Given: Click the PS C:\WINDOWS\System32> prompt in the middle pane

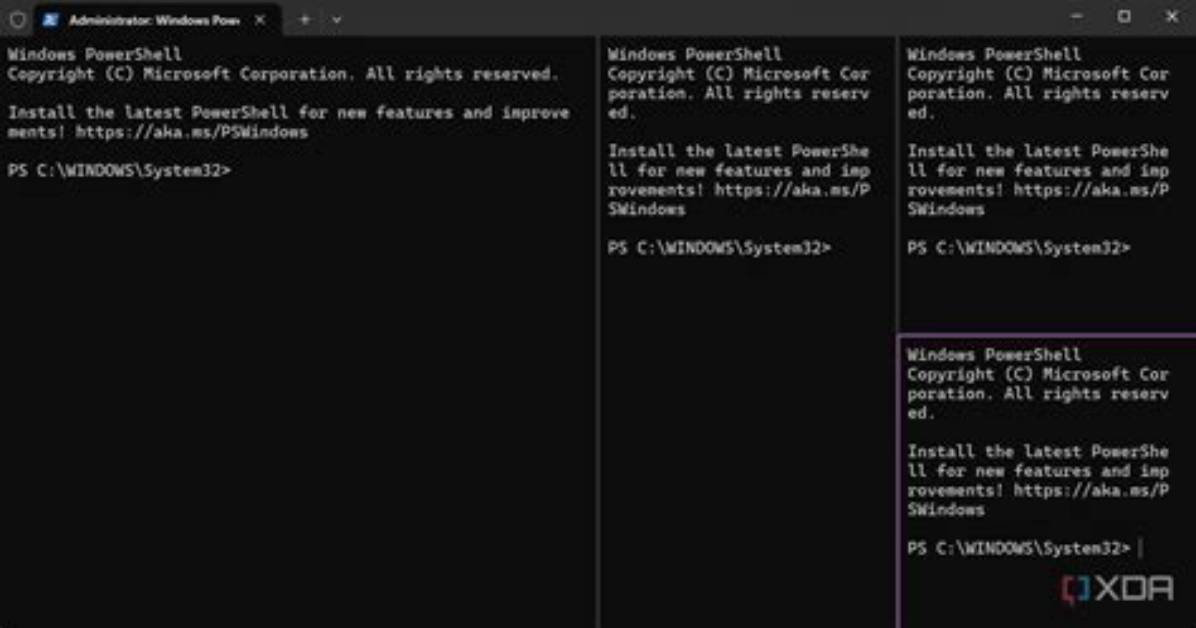Looking at the screenshot, I should tap(719, 248).
